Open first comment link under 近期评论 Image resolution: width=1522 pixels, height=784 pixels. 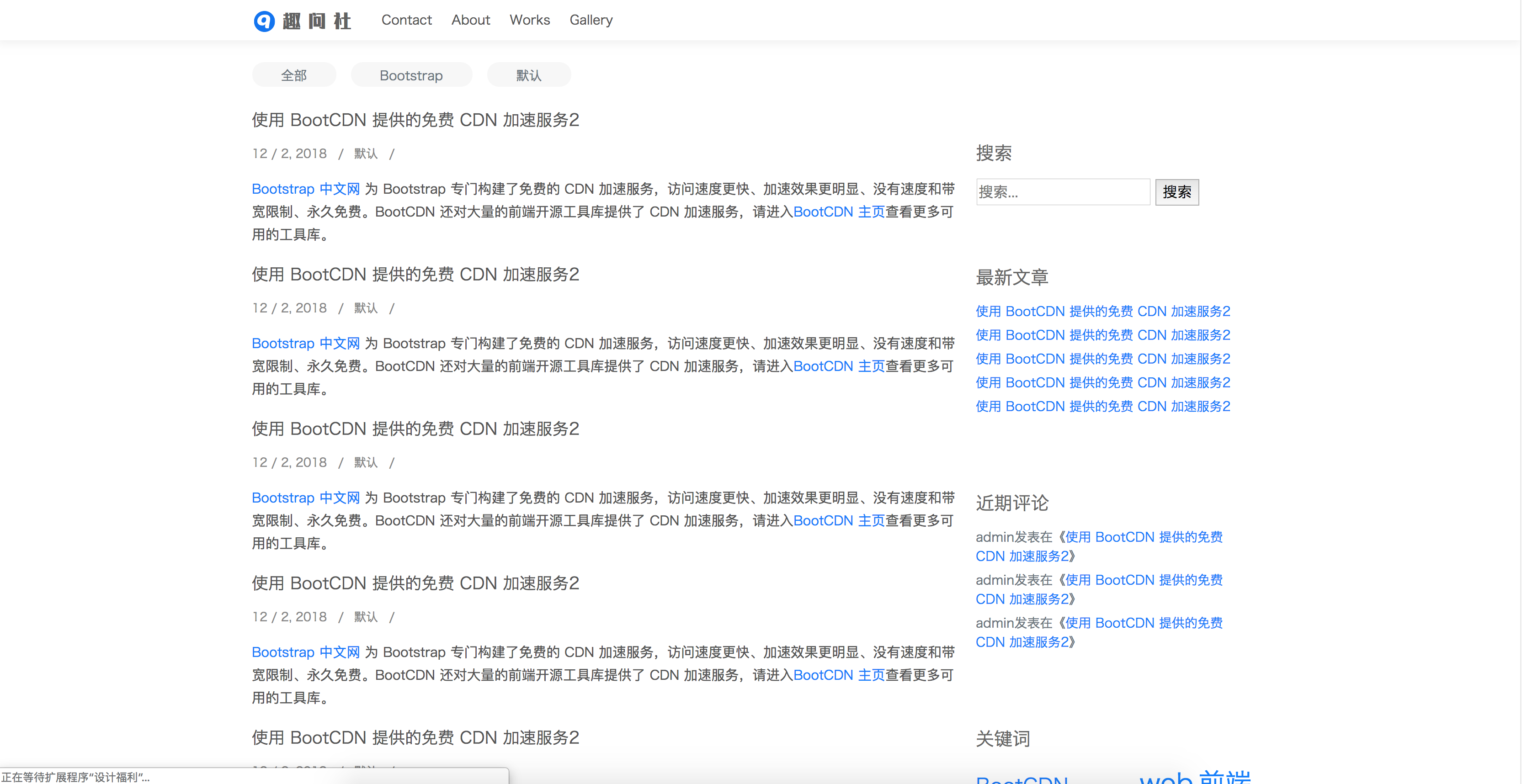point(1143,537)
